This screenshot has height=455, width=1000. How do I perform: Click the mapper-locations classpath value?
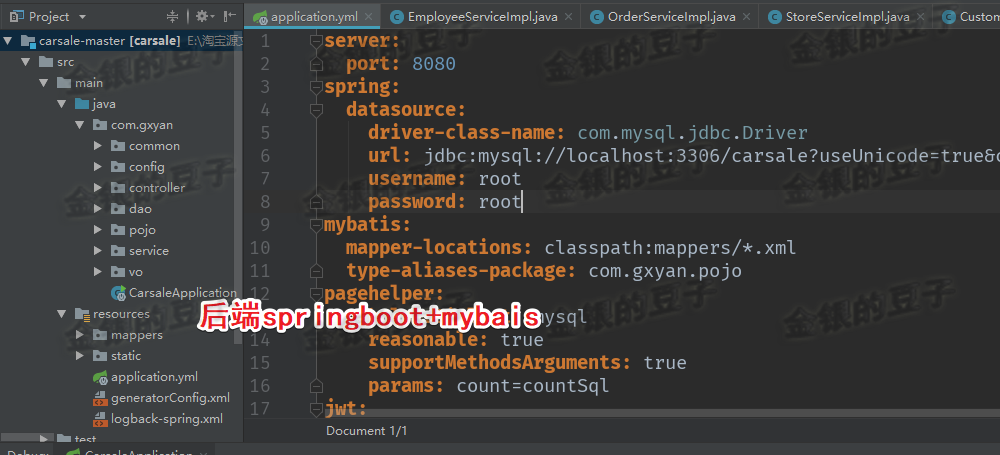tap(670, 248)
